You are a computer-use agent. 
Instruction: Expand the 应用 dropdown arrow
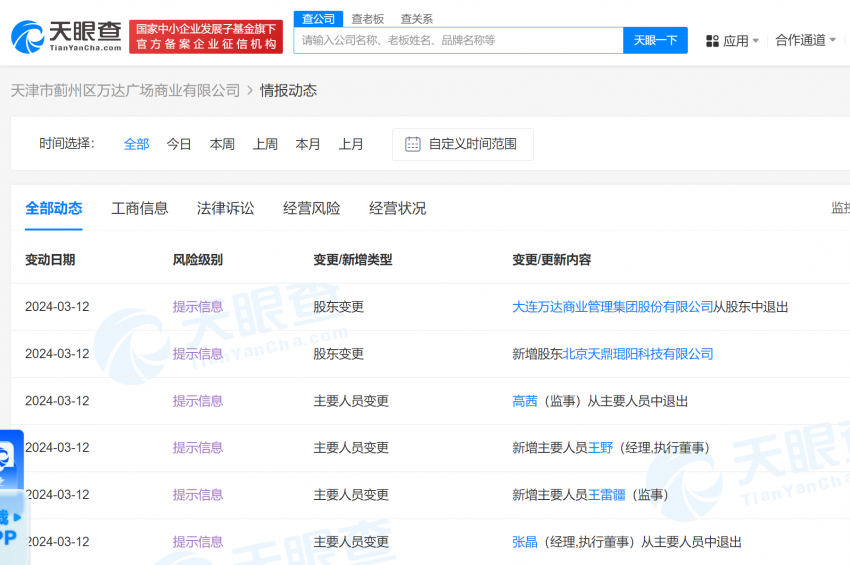pos(756,41)
